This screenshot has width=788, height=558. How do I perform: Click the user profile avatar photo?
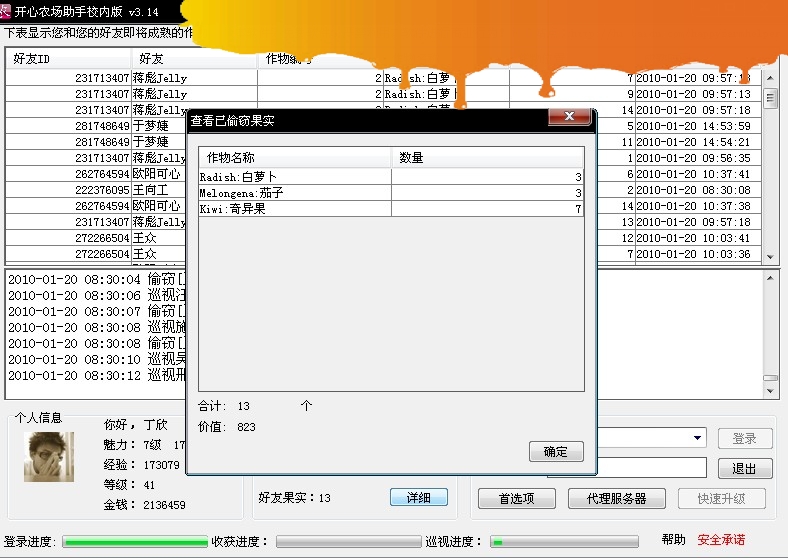click(x=49, y=457)
